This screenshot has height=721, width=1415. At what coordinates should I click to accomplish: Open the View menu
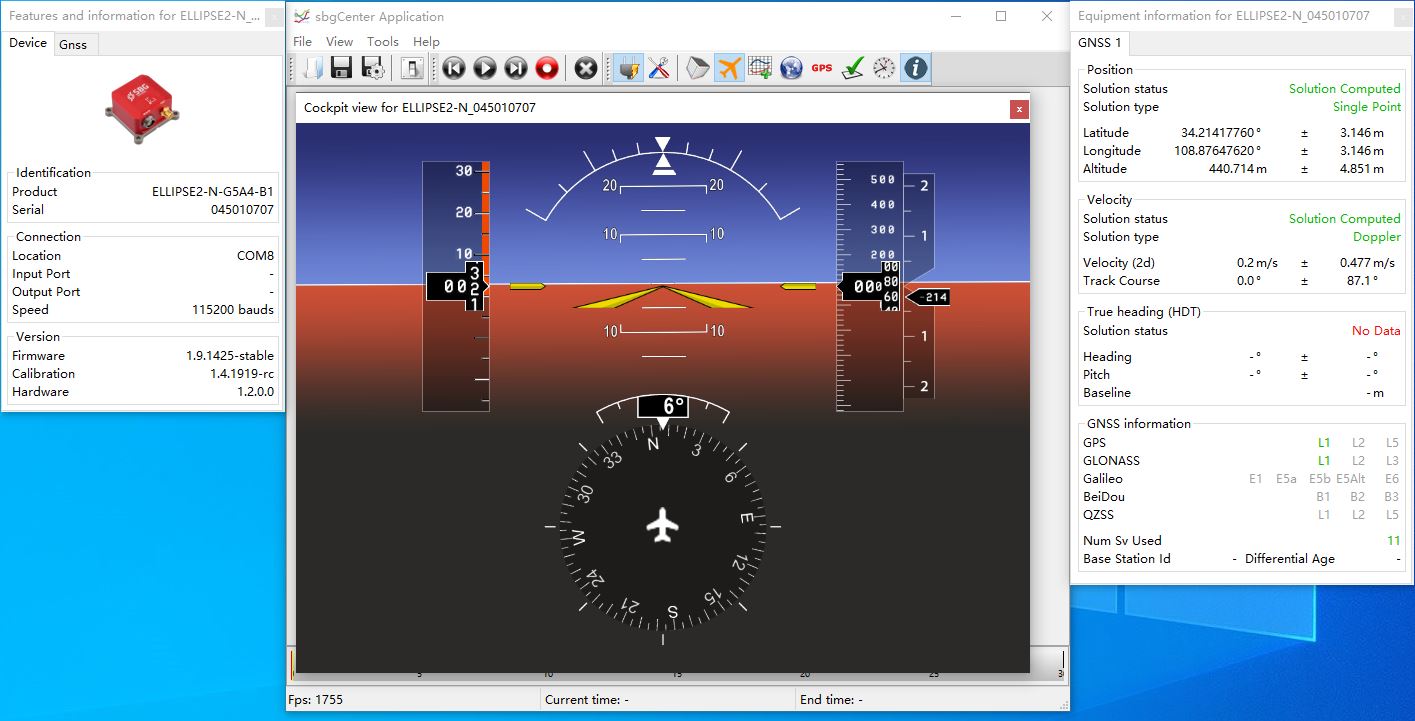(x=340, y=41)
